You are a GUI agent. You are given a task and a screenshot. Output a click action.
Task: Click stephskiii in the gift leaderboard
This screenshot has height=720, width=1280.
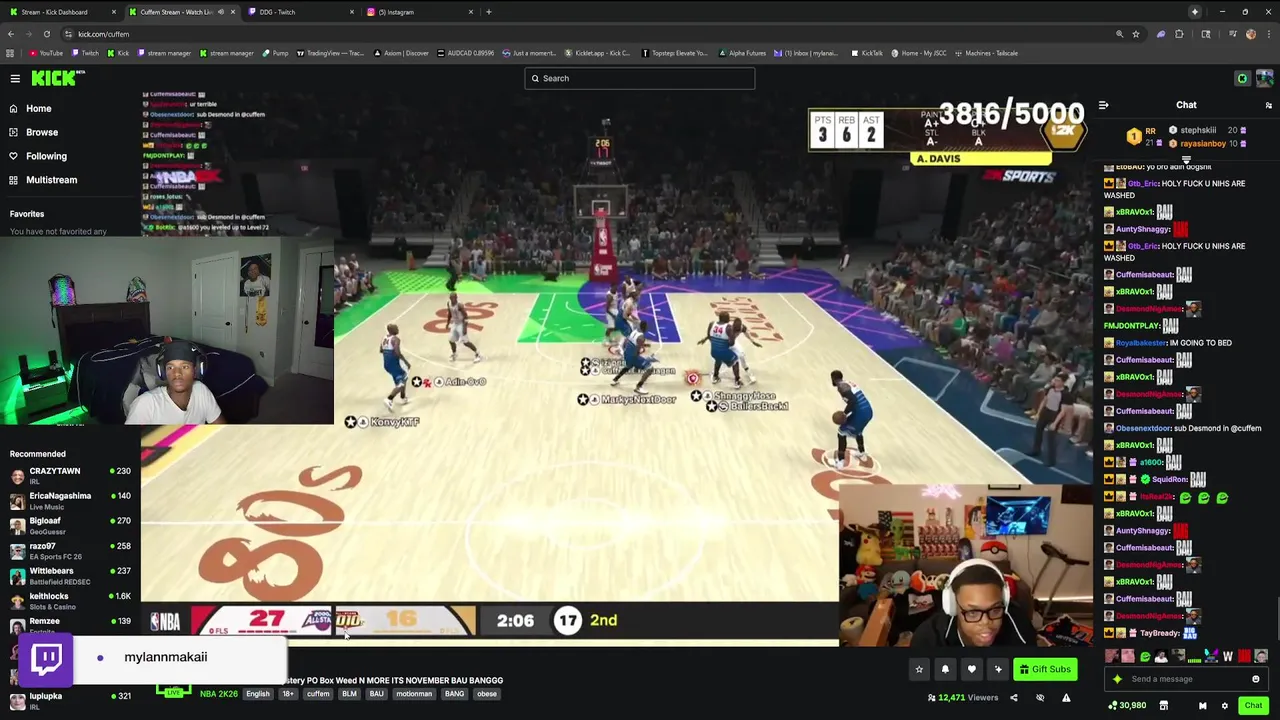point(1198,130)
